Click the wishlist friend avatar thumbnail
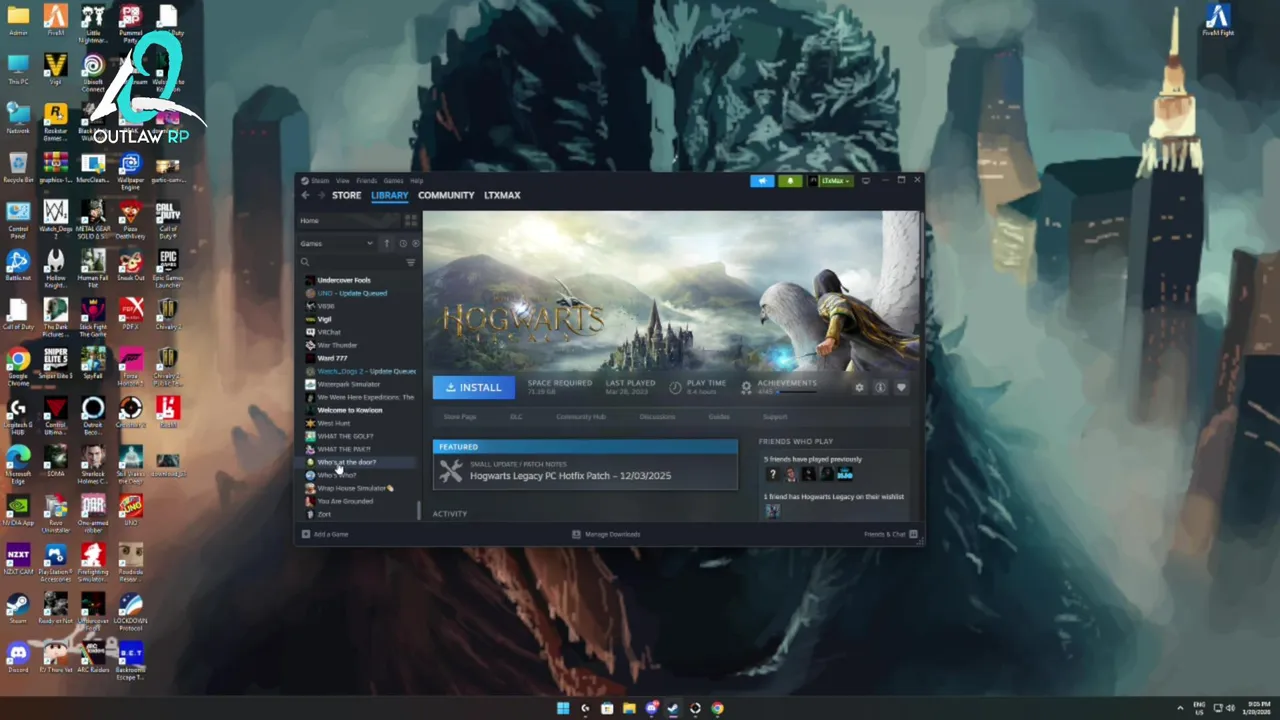Image resolution: width=1280 pixels, height=720 pixels. click(772, 511)
